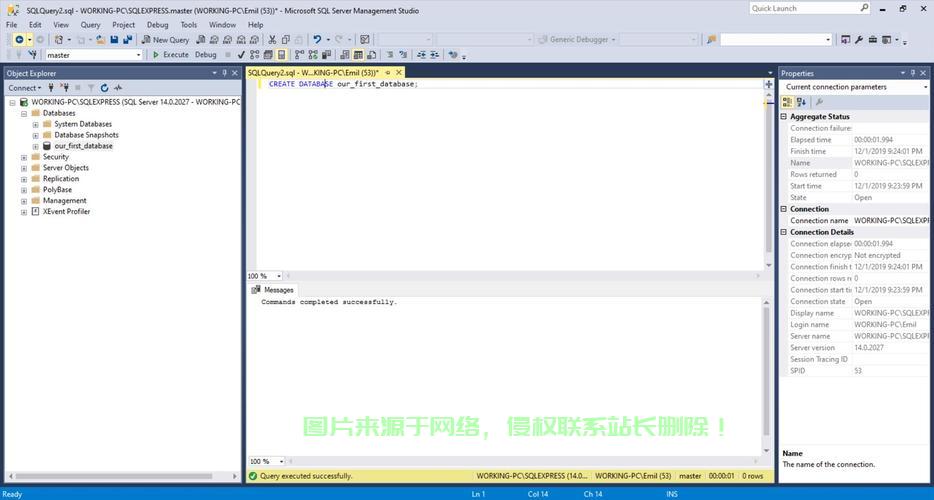Expand the Management folder
Viewport: 934px width, 500px height.
coord(24,201)
